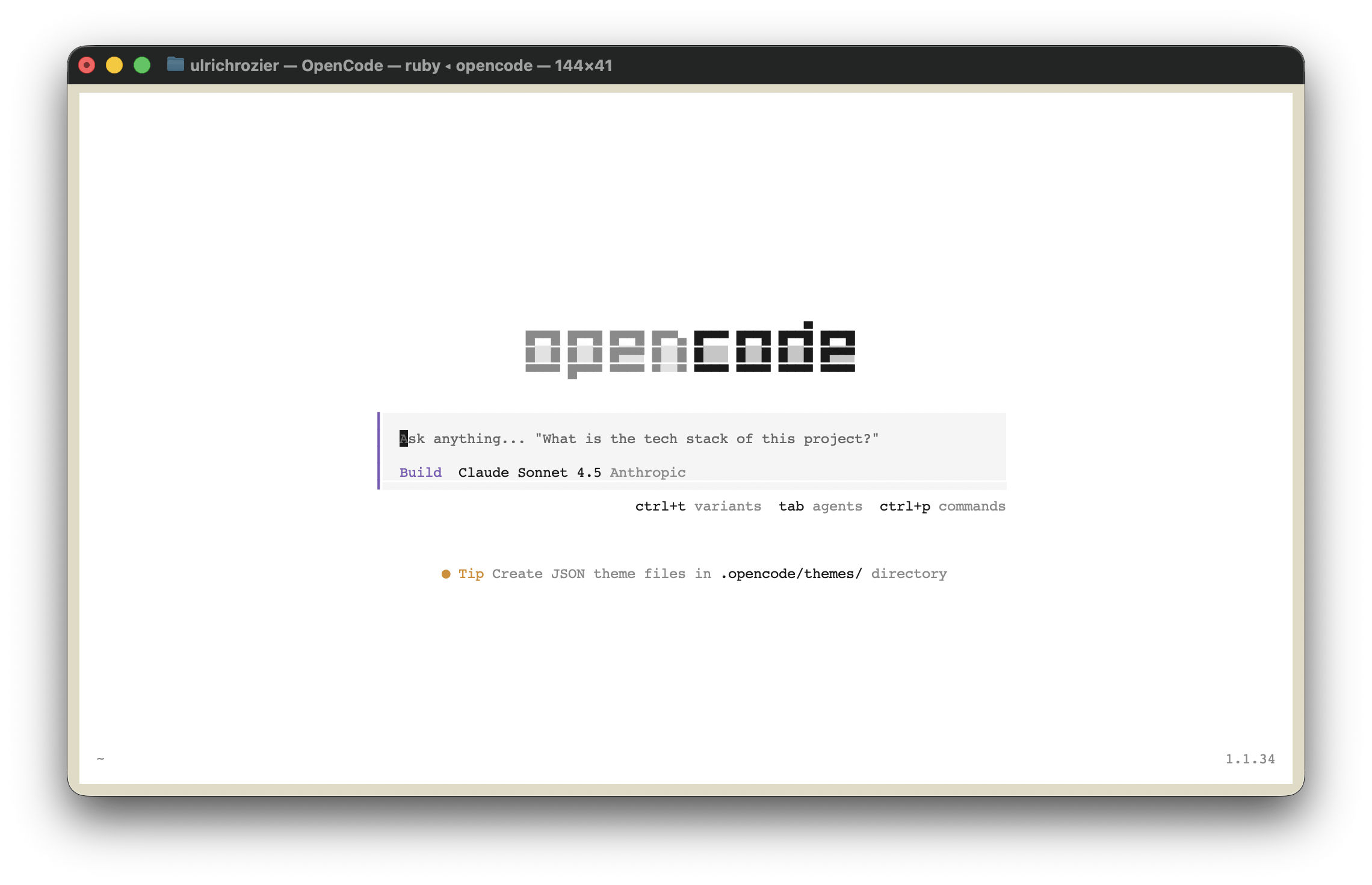
Task: Click the tilde directory indicator
Action: click(100, 759)
